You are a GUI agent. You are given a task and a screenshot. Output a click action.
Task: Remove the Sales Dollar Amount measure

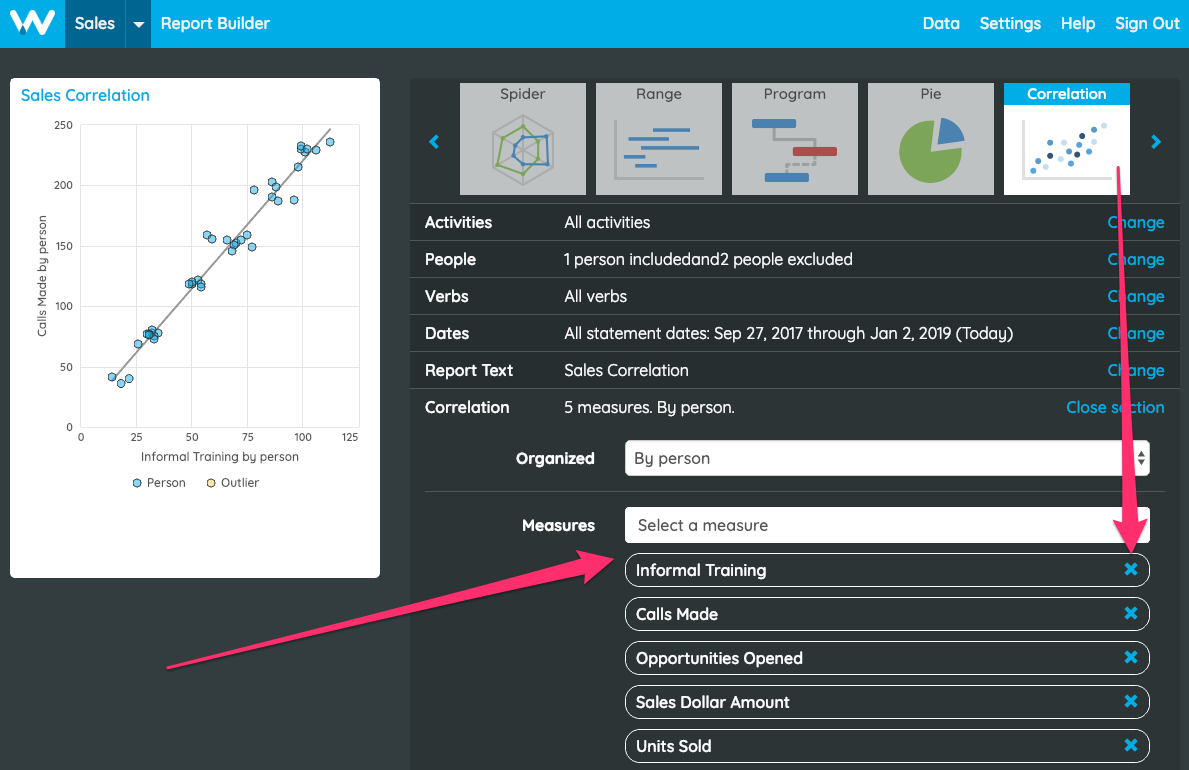[x=1131, y=701]
